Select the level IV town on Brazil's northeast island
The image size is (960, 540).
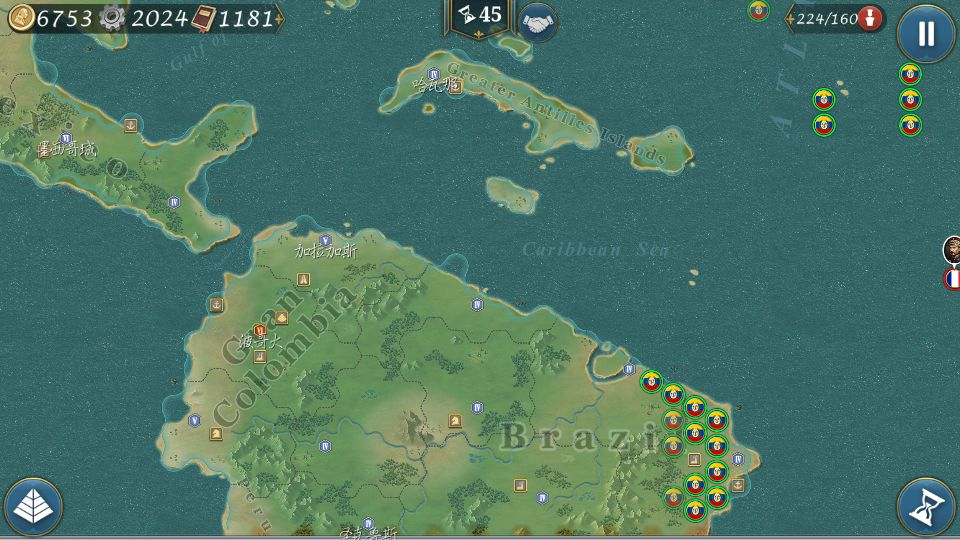pos(629,369)
